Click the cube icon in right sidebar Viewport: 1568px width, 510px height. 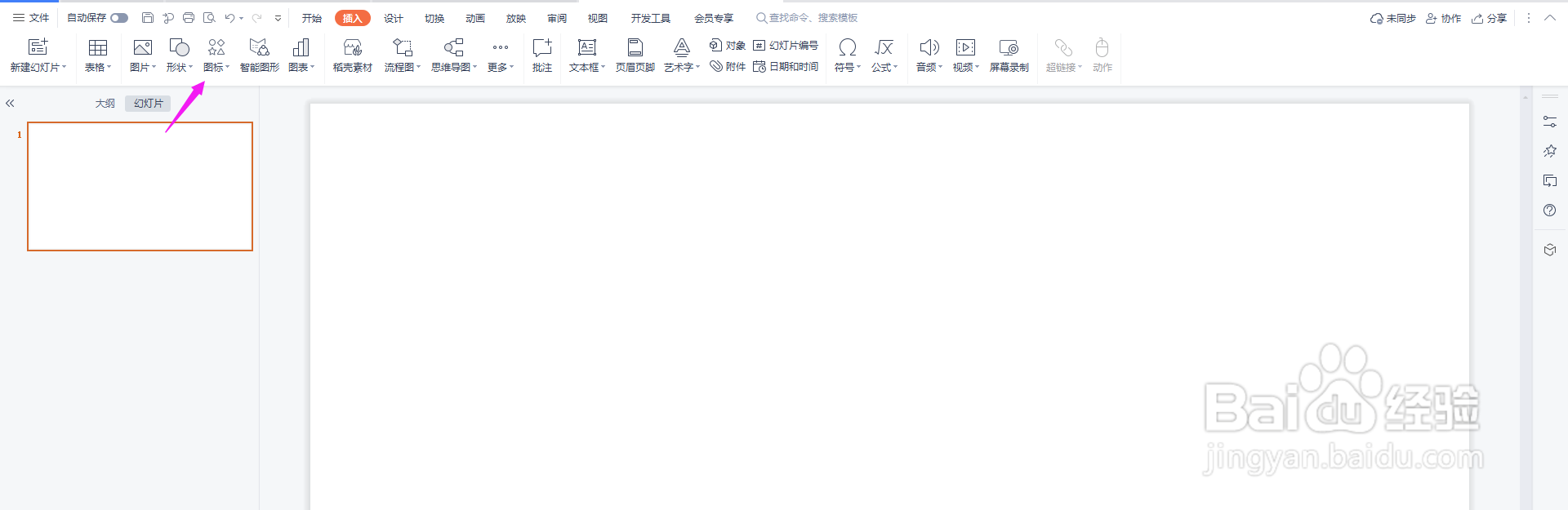click(1550, 250)
